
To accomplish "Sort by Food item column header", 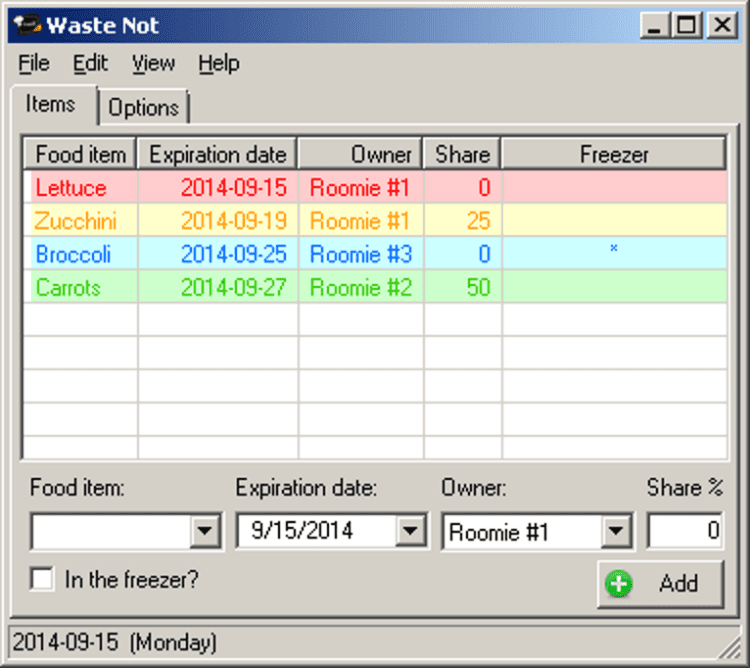I will point(80,154).
